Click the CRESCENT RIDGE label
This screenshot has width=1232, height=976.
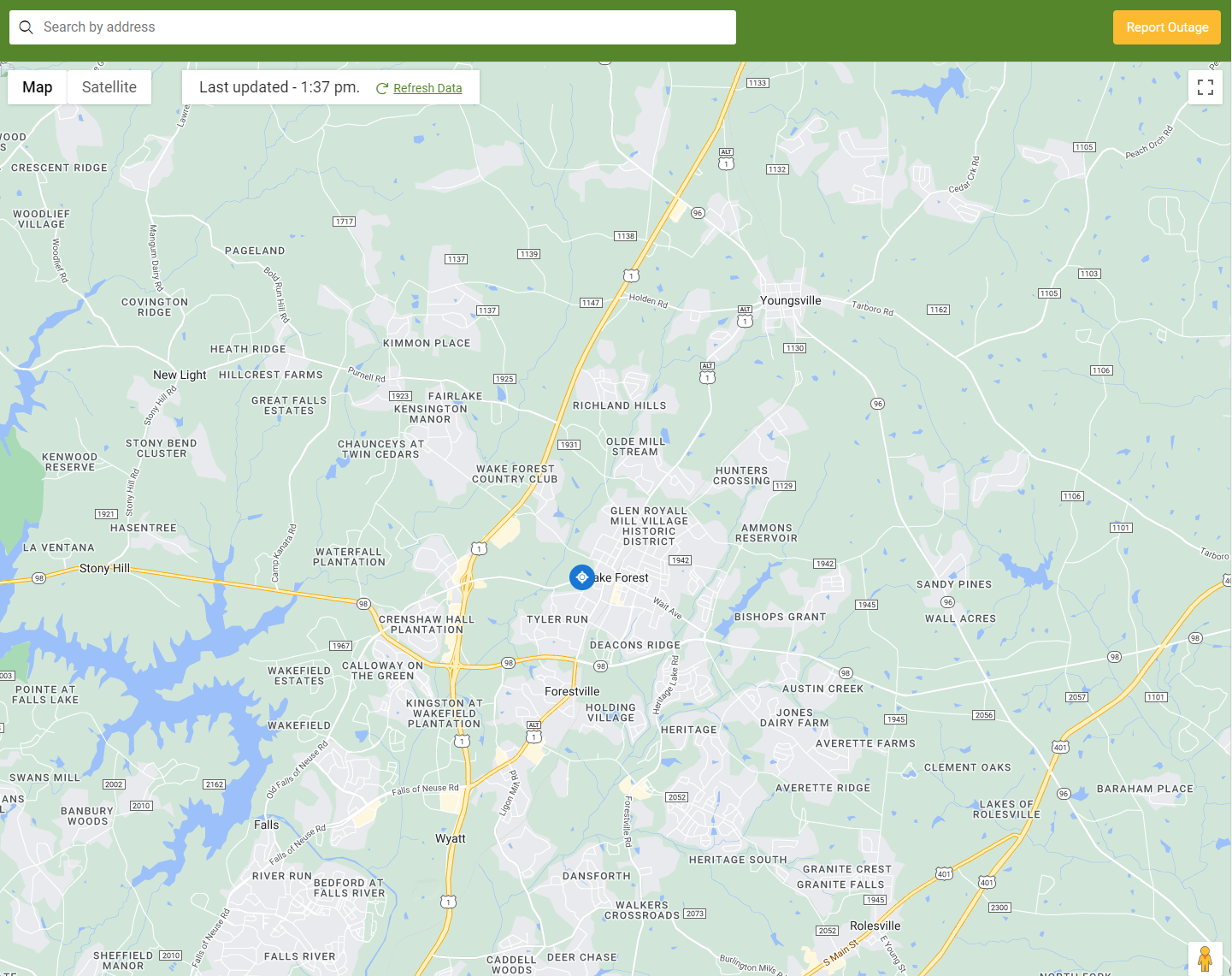pos(59,168)
